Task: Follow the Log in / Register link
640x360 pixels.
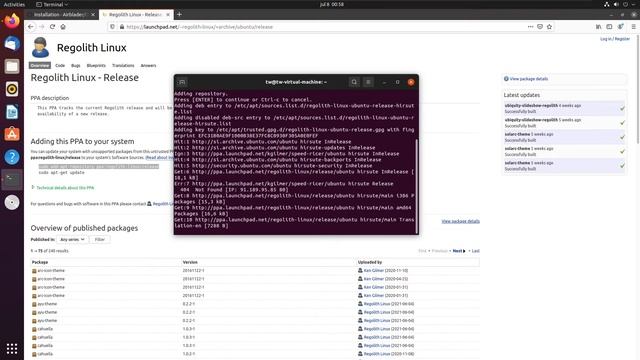Action: [x=615, y=39]
